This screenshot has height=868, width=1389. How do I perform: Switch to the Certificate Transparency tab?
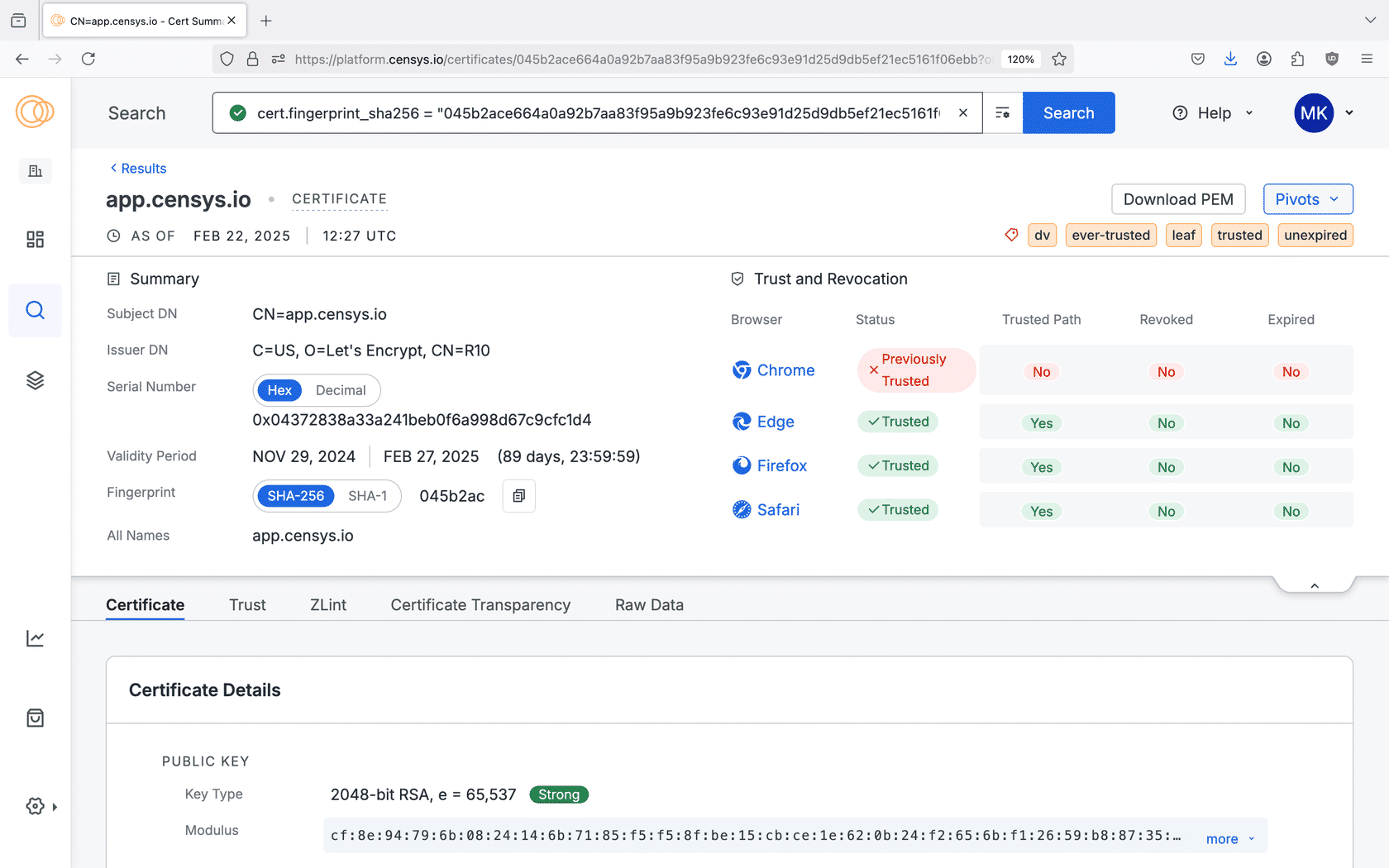(x=480, y=605)
